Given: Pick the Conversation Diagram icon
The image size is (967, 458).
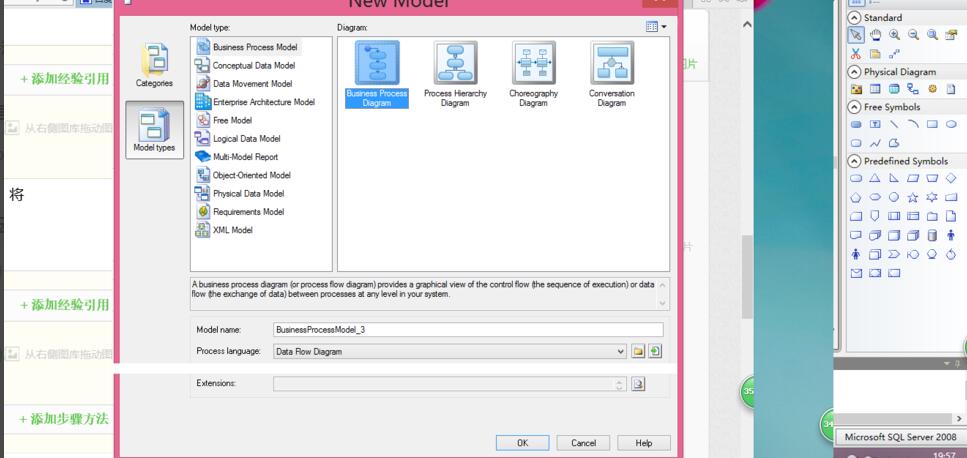Looking at the screenshot, I should (611, 64).
